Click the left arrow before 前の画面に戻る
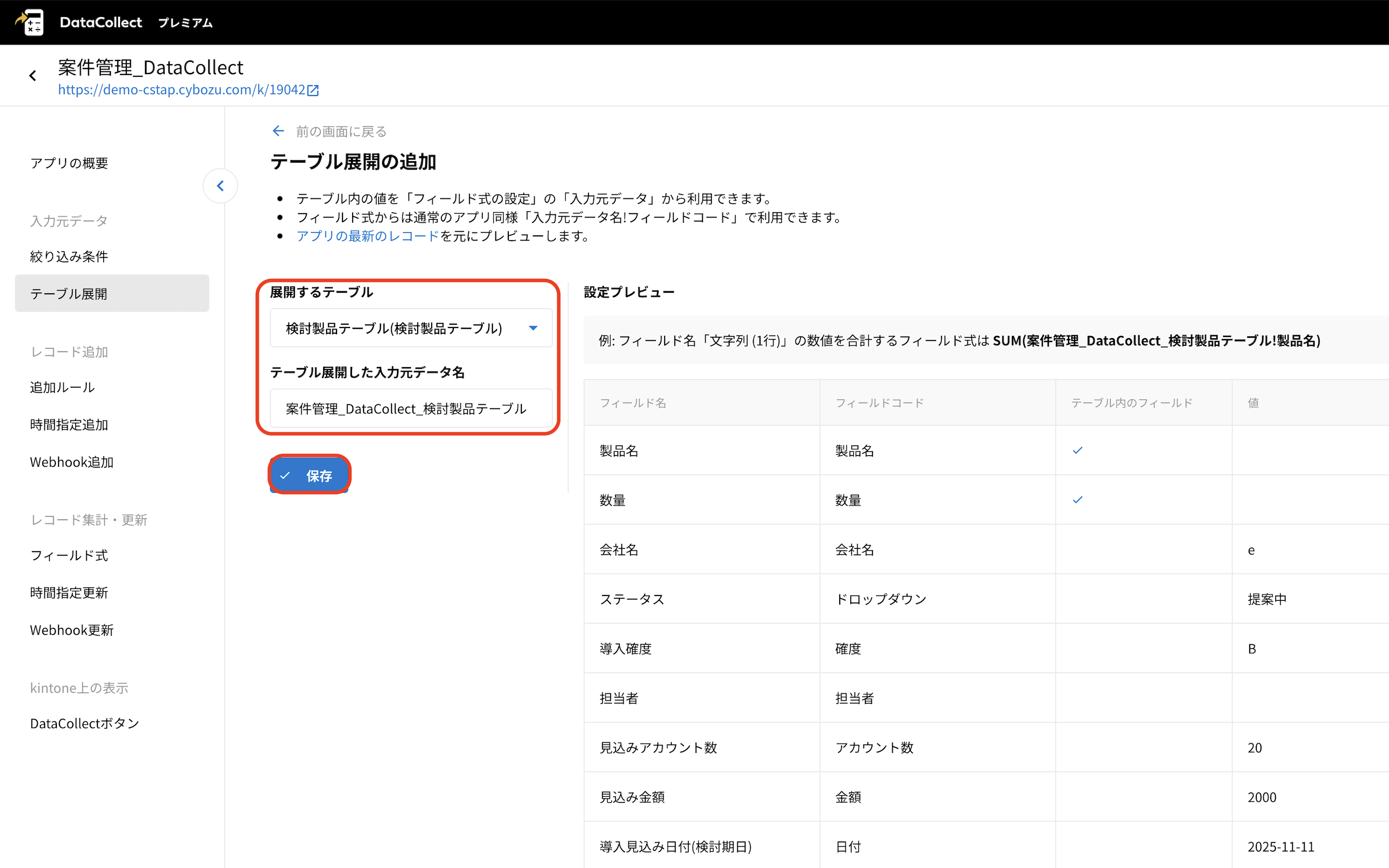The width and height of the screenshot is (1389, 868). (x=278, y=132)
